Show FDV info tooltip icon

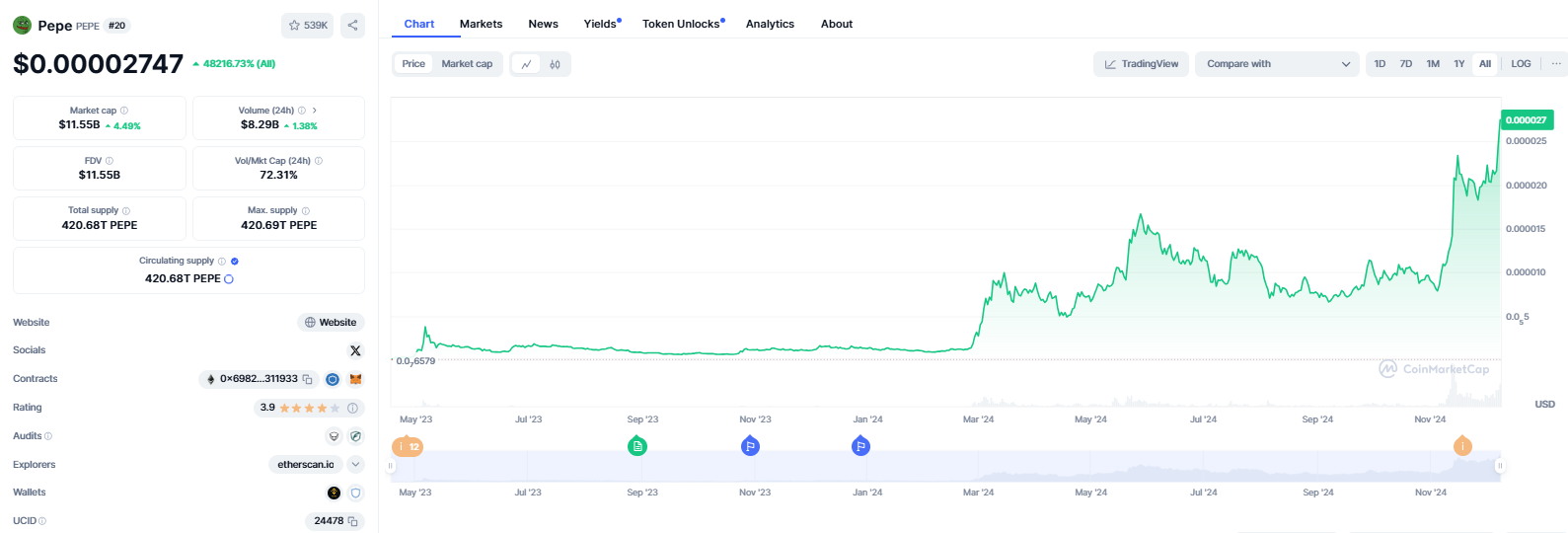pos(110,161)
